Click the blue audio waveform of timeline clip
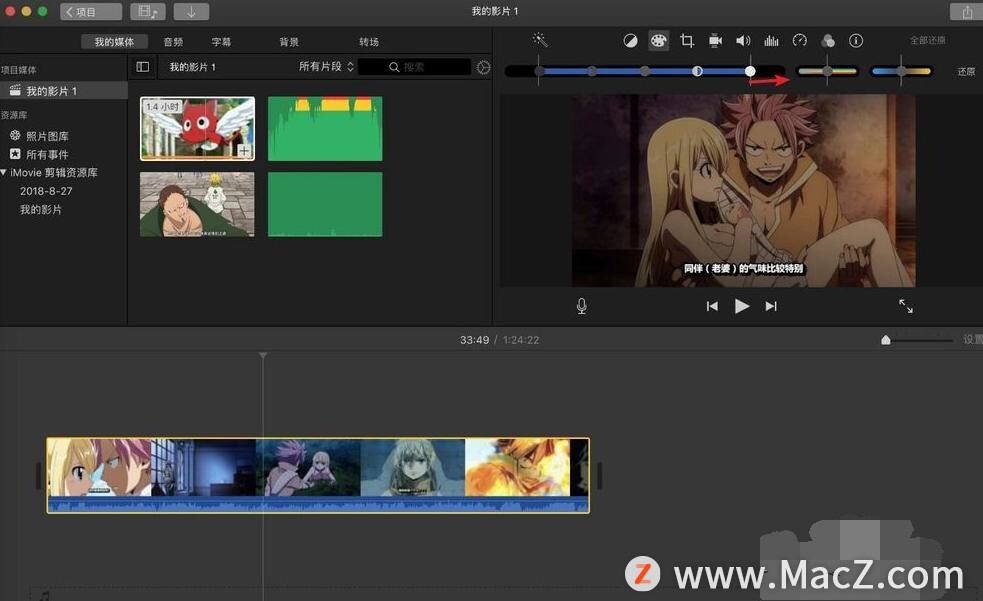Image resolution: width=983 pixels, height=601 pixels. coord(318,504)
